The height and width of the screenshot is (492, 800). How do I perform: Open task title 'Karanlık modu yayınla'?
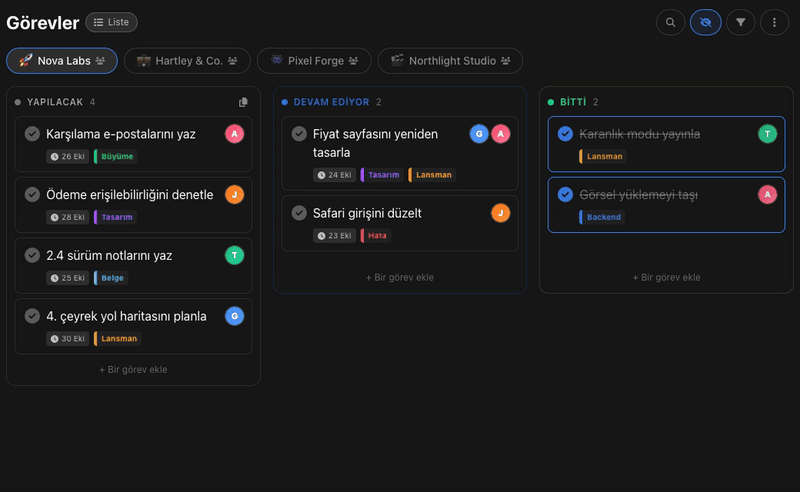tap(640, 134)
